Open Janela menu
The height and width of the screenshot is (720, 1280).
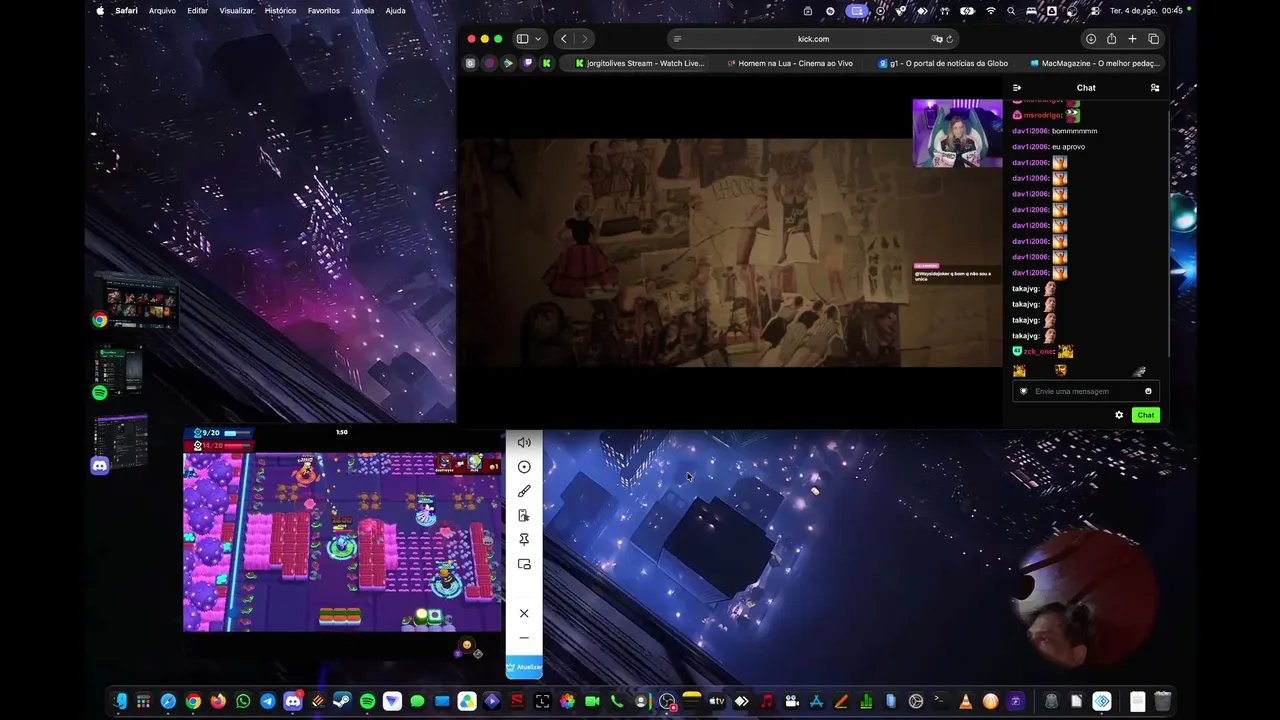pyautogui.click(x=363, y=11)
